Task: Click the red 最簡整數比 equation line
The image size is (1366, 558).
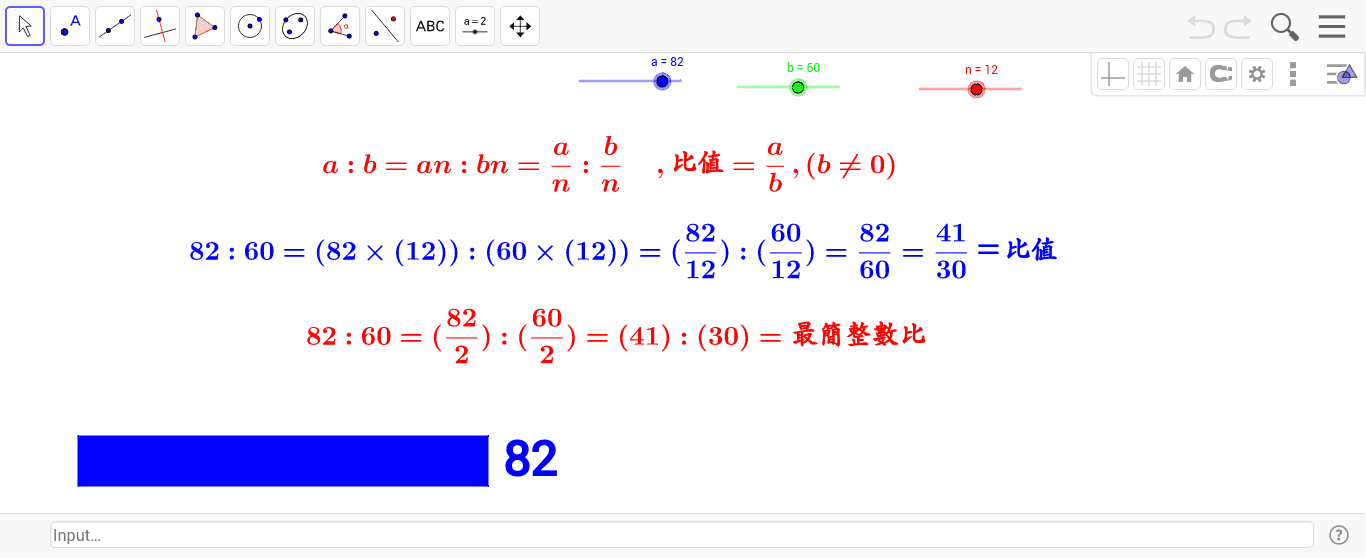Action: [x=616, y=336]
